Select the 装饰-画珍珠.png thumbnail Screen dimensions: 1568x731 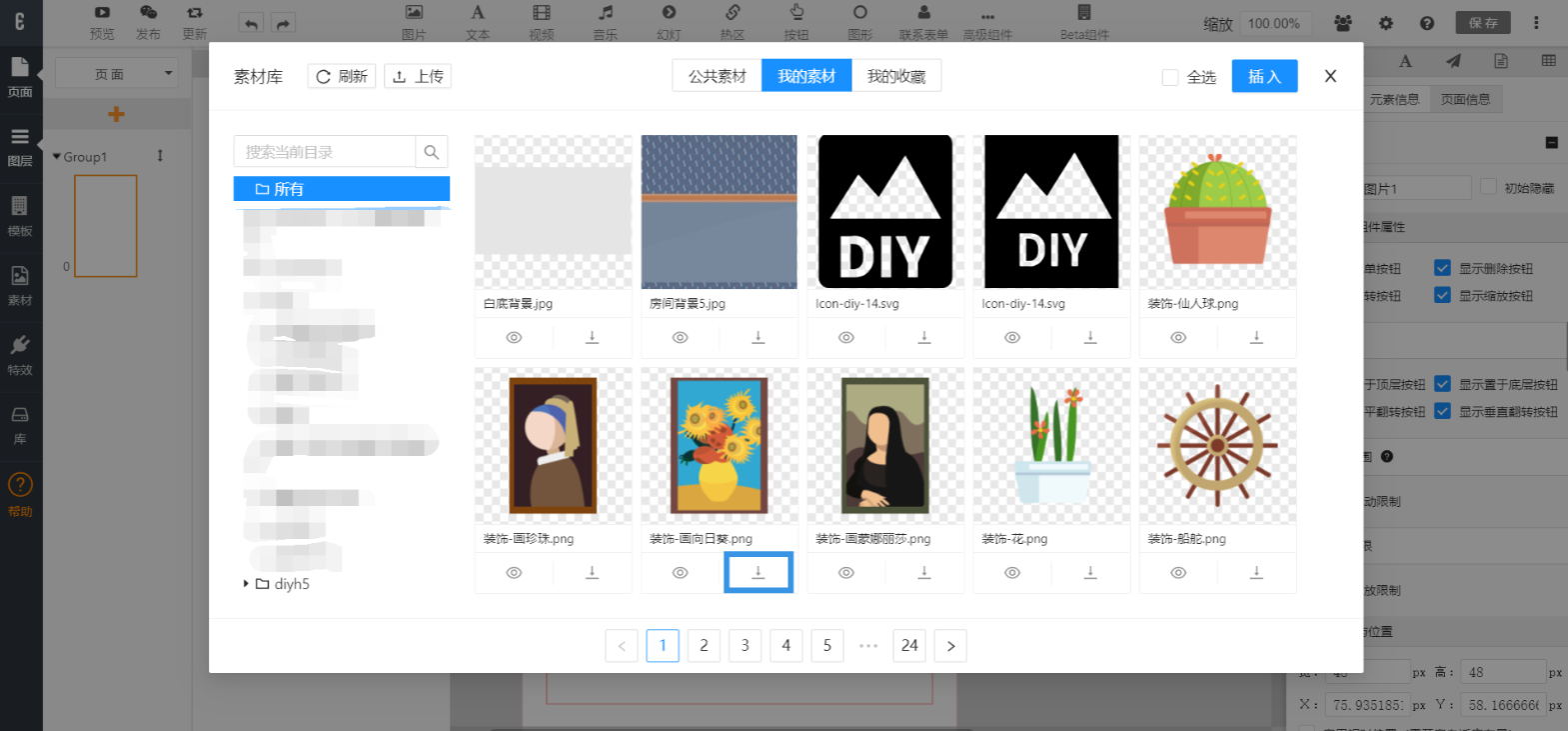pos(553,446)
